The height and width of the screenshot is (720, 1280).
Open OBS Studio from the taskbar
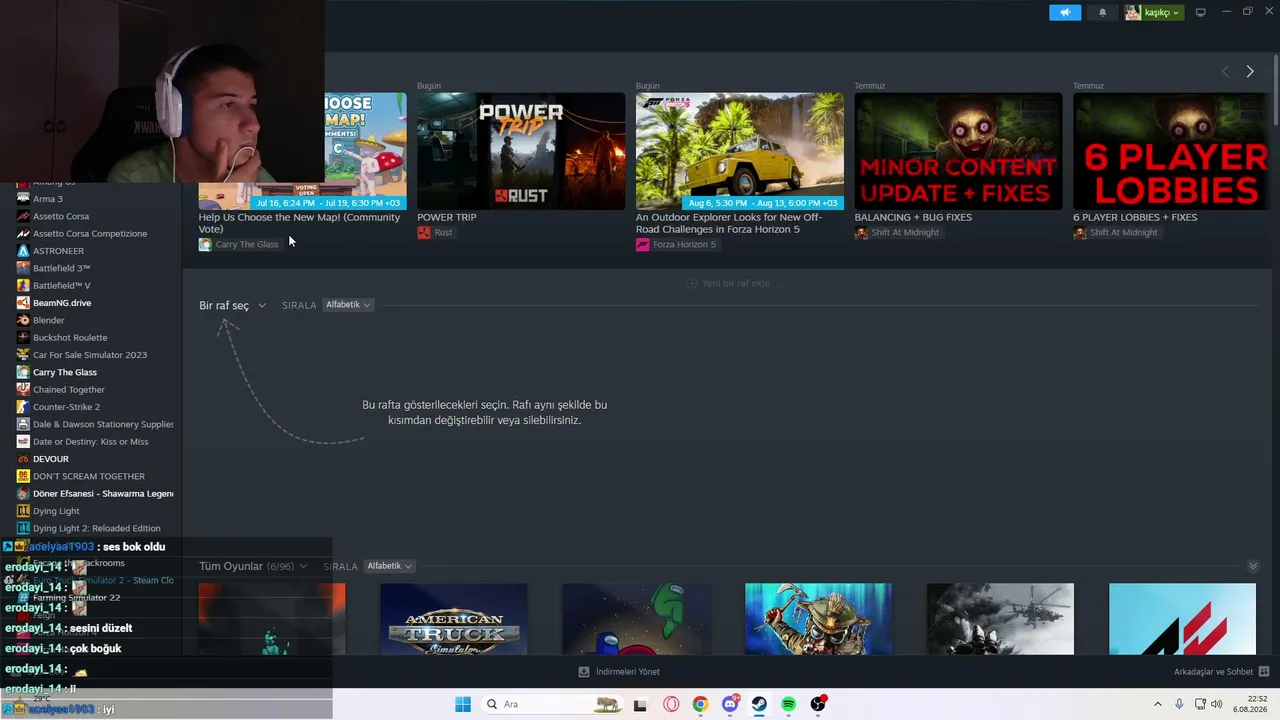[818, 704]
